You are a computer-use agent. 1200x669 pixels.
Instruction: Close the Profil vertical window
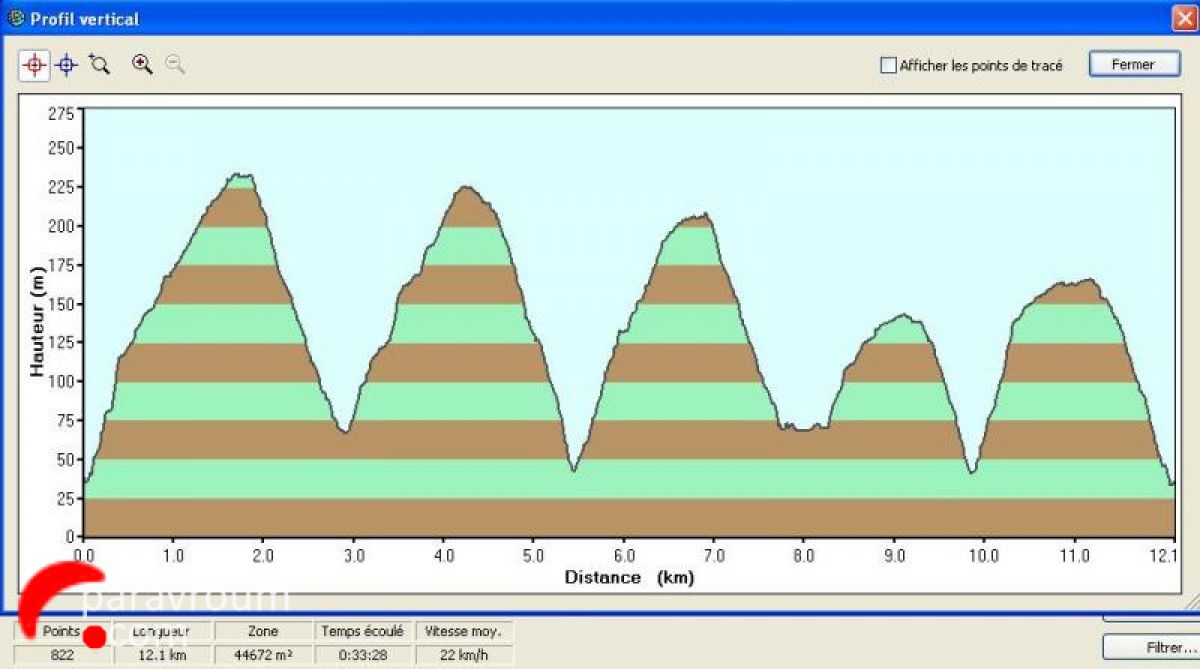tap(1184, 18)
